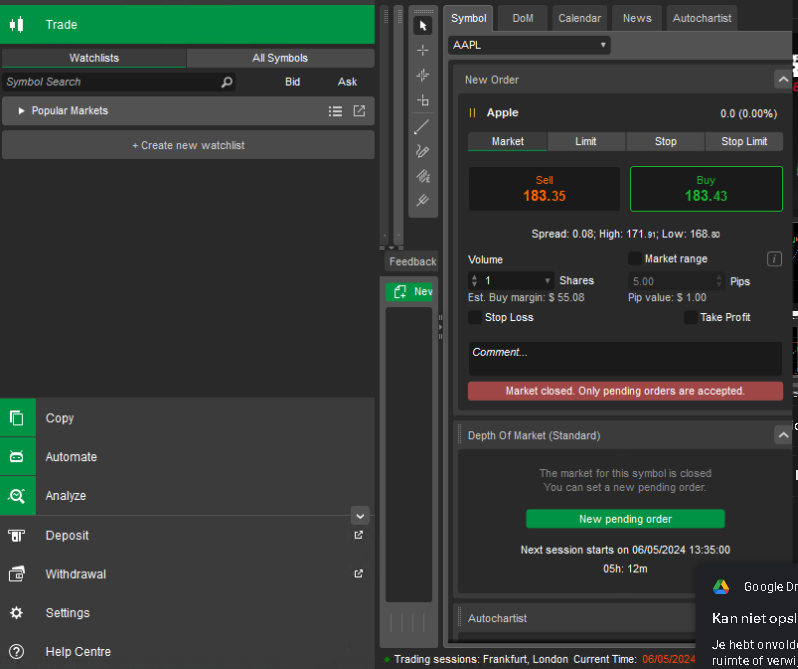Viewport: 798px width, 669px height.
Task: Switch to the Symbol tab
Action: (468, 18)
